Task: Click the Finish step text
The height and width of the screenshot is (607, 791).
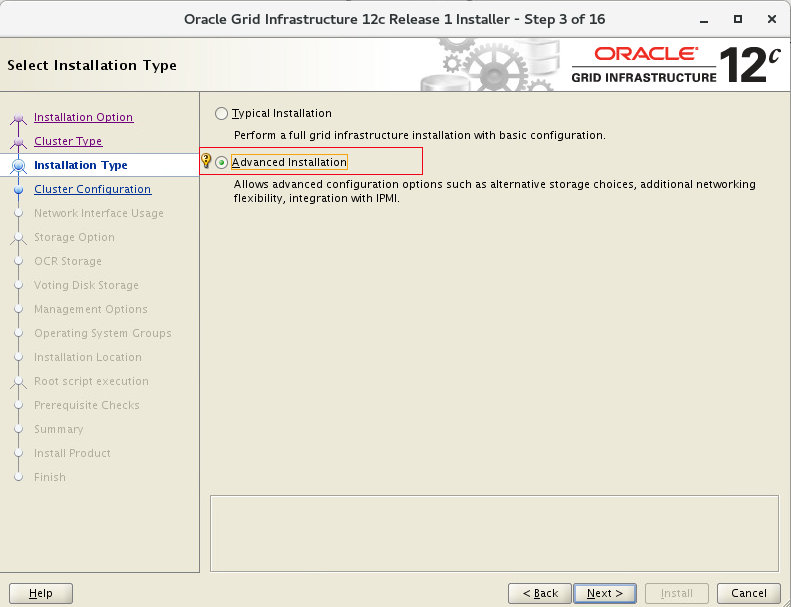Action: coord(49,477)
